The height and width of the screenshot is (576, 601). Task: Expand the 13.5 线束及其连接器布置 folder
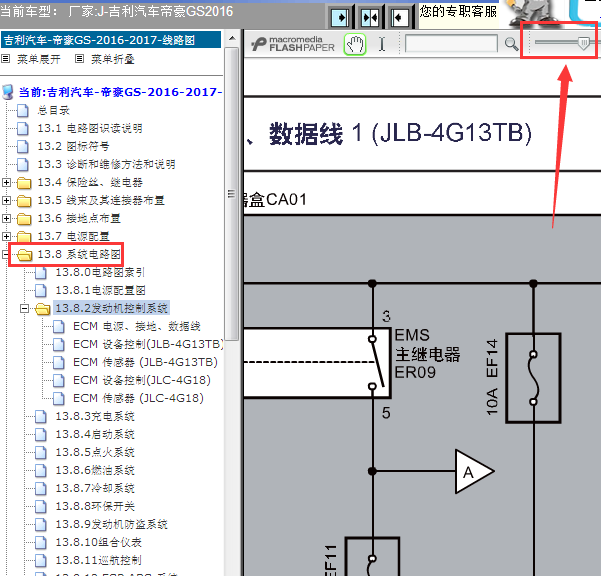coord(6,200)
